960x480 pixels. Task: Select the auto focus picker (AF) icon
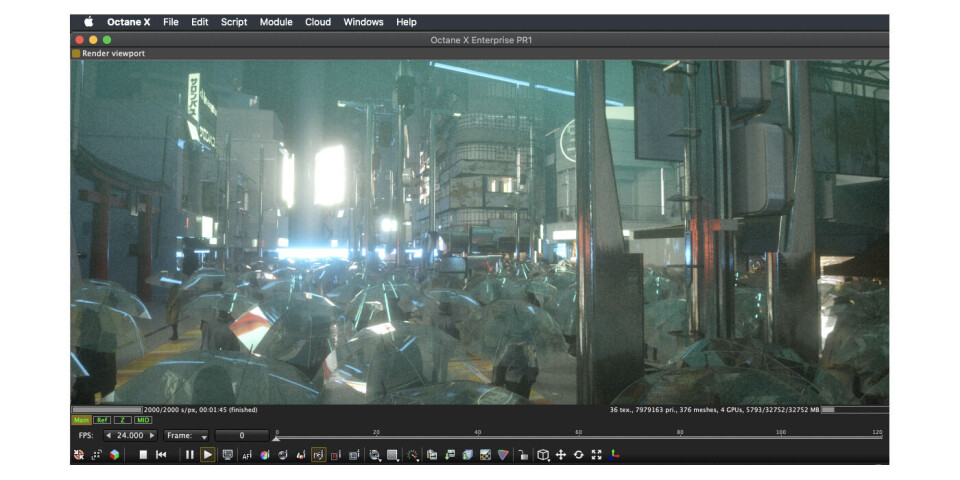click(x=247, y=455)
